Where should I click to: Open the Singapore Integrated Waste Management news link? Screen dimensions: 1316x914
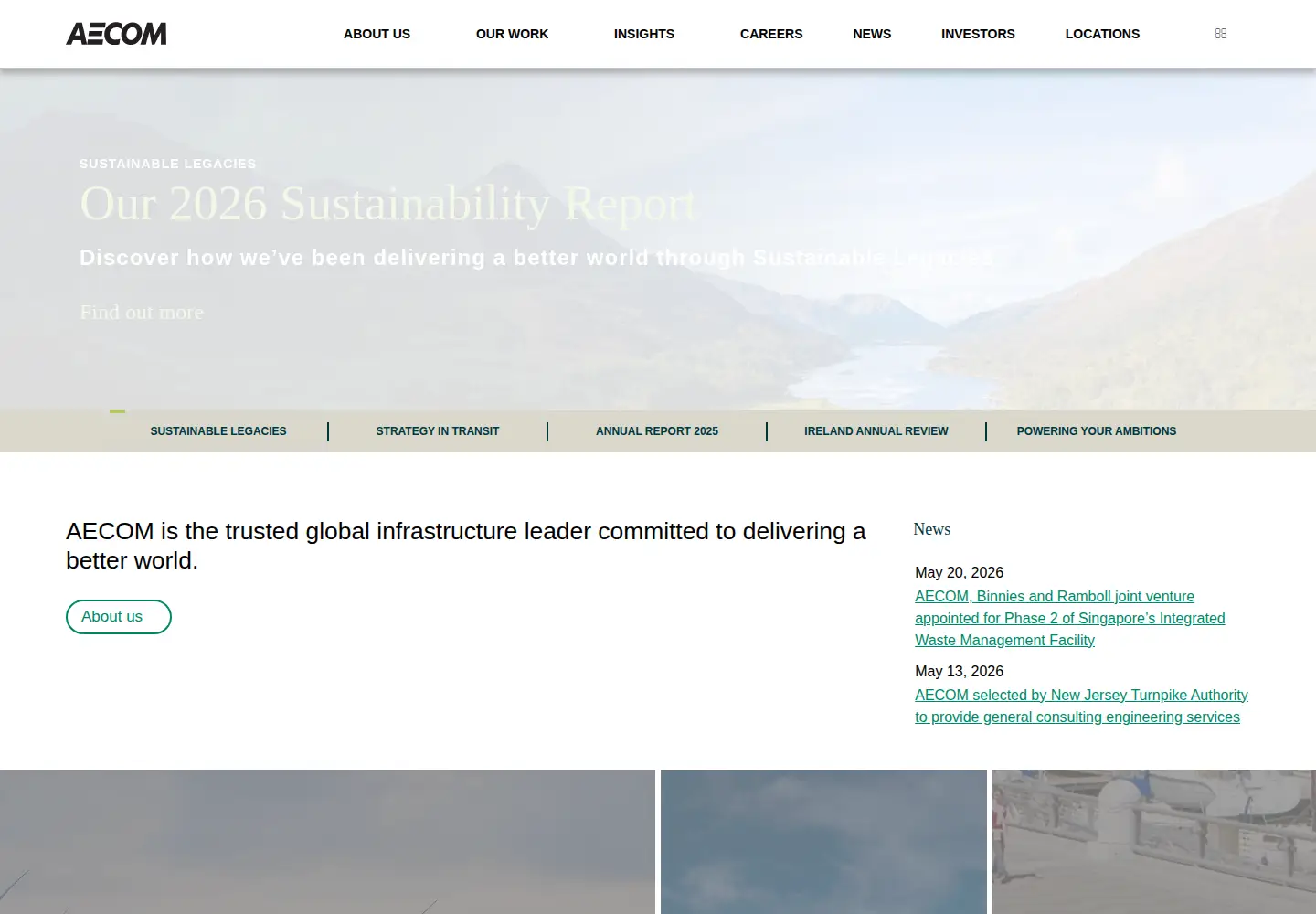pos(1070,618)
